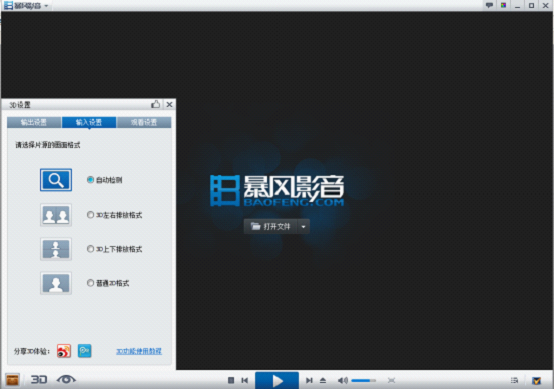
Task: Toggle the eye viewing-mode icon
Action: coord(66,380)
